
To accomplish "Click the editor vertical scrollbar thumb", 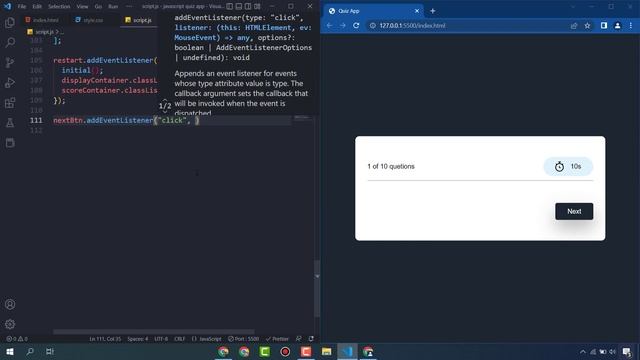I will point(317,288).
